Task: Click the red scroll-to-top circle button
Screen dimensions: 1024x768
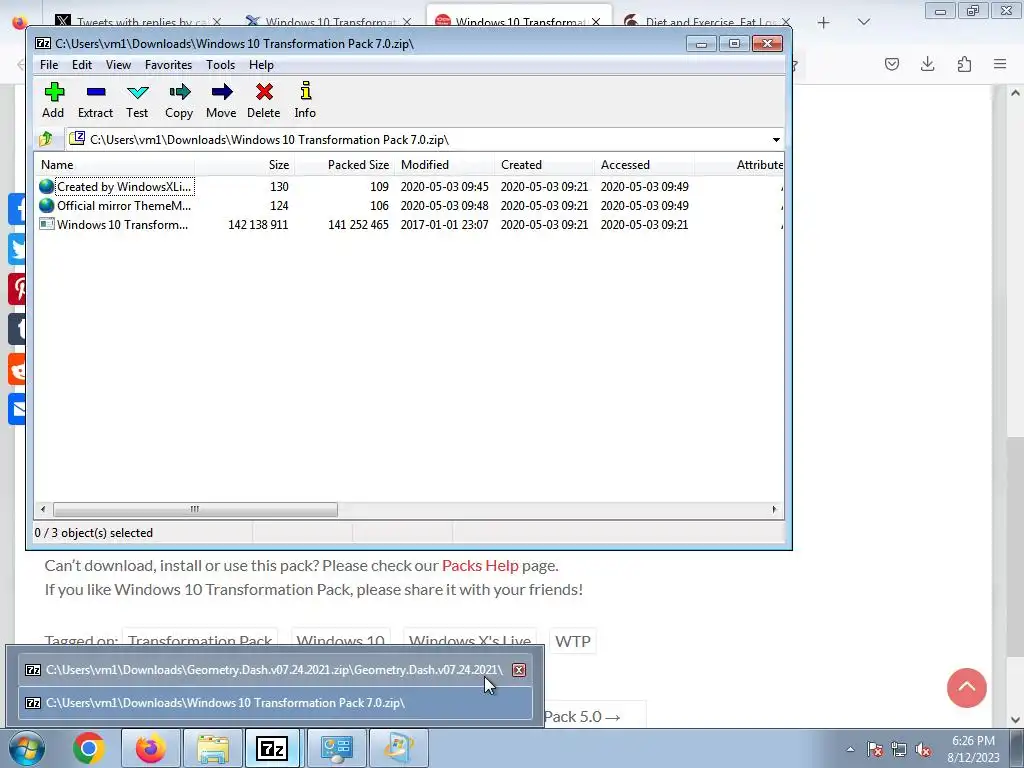Action: (x=967, y=688)
